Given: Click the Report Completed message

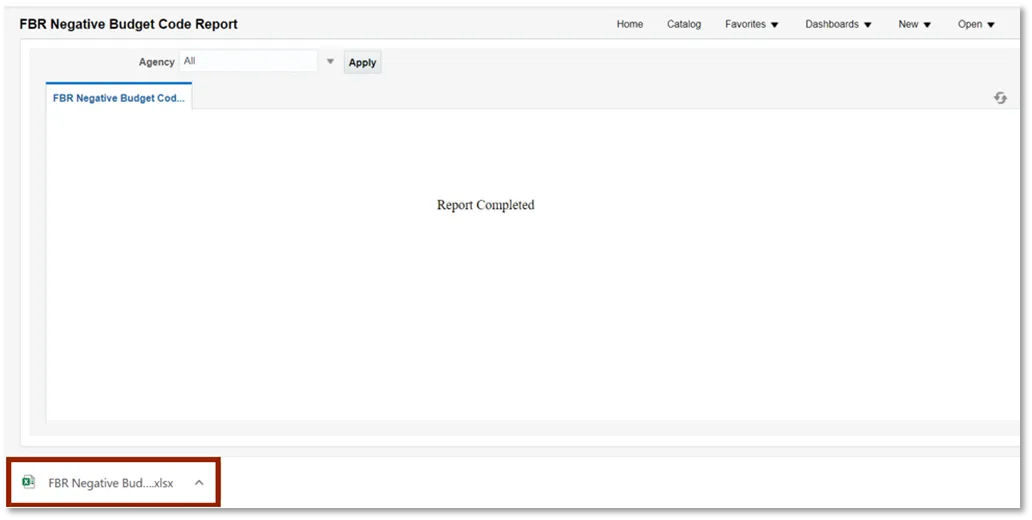Looking at the screenshot, I should (x=486, y=205).
